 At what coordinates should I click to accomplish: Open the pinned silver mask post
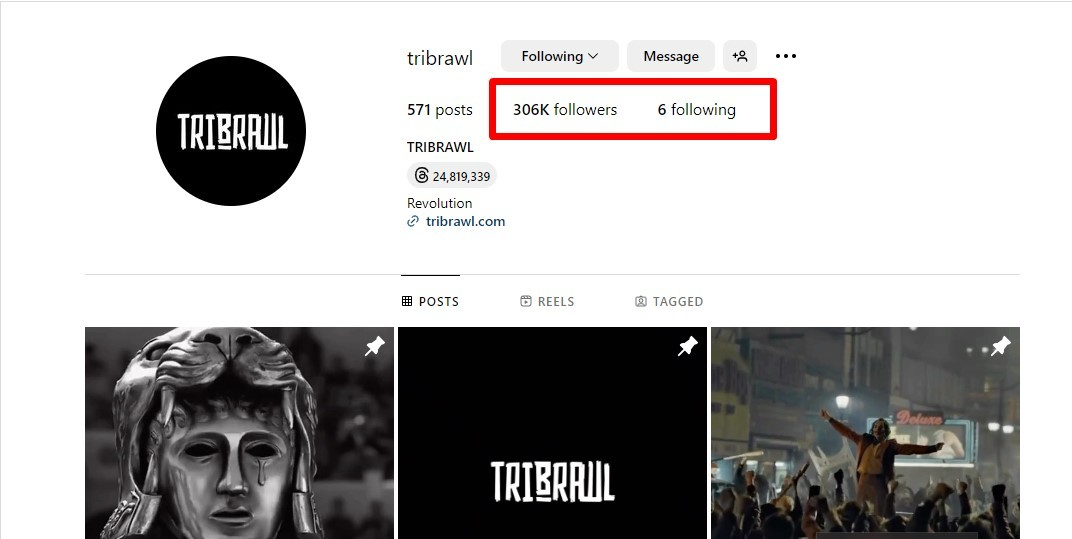(239, 433)
